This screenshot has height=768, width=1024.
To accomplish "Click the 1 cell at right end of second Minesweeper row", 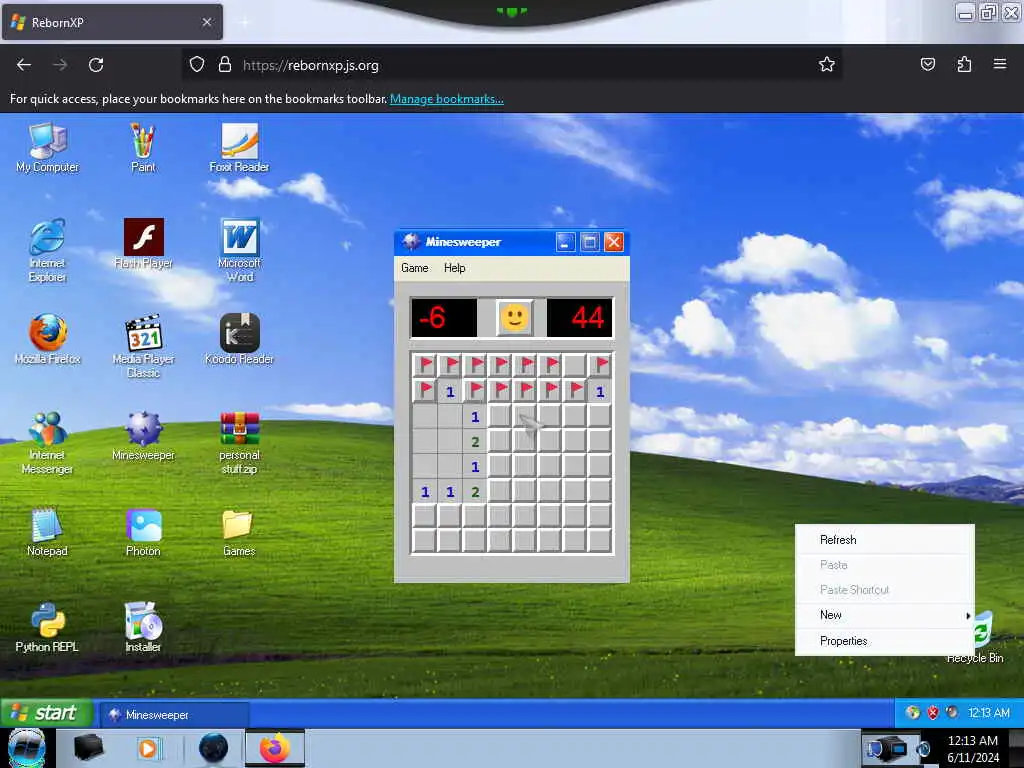I will tap(600, 392).
